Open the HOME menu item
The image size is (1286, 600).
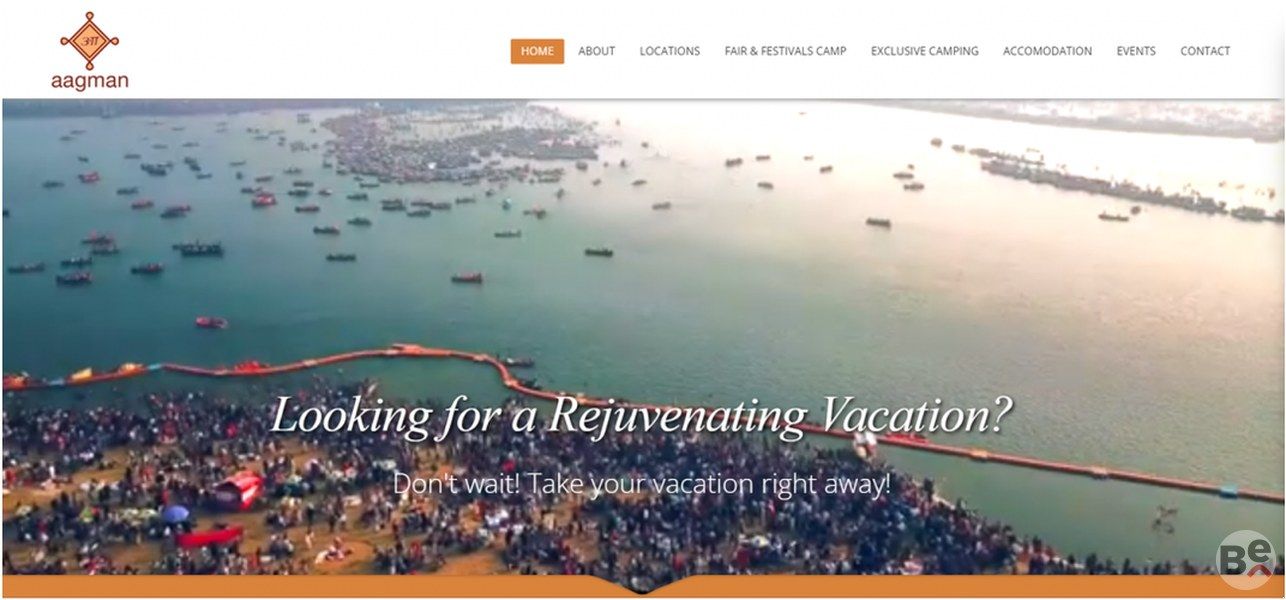[537, 51]
